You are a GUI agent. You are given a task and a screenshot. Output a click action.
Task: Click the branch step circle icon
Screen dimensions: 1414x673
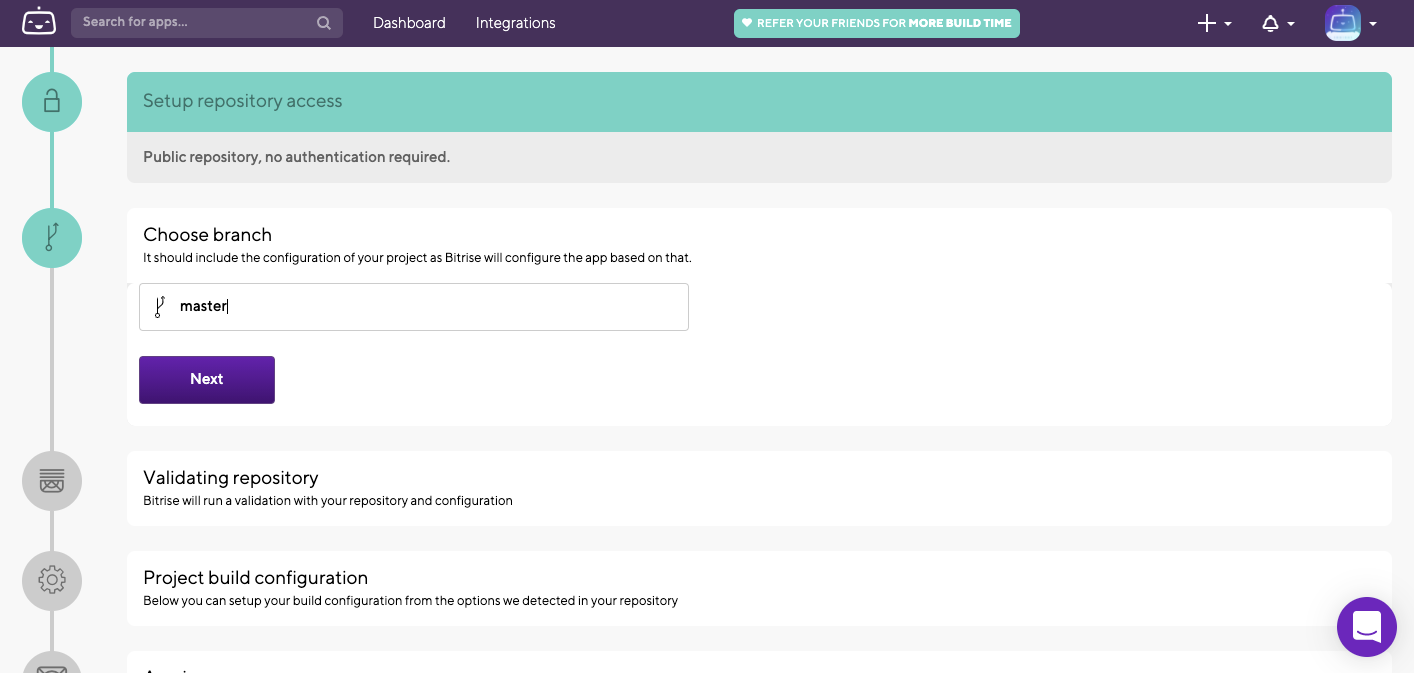52,238
